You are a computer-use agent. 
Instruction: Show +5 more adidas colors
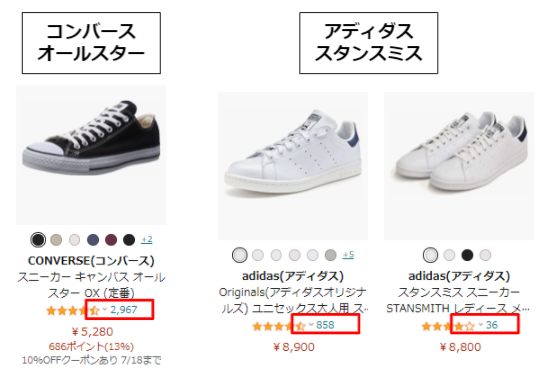tap(348, 255)
